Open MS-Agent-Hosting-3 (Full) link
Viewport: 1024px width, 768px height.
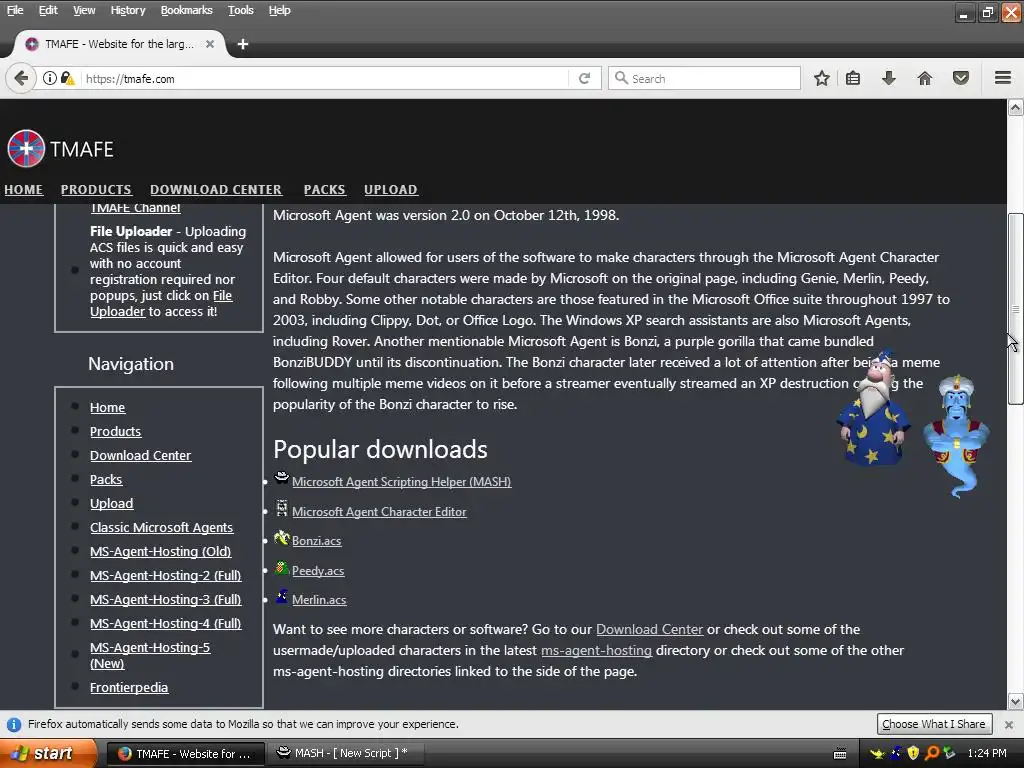pos(166,600)
